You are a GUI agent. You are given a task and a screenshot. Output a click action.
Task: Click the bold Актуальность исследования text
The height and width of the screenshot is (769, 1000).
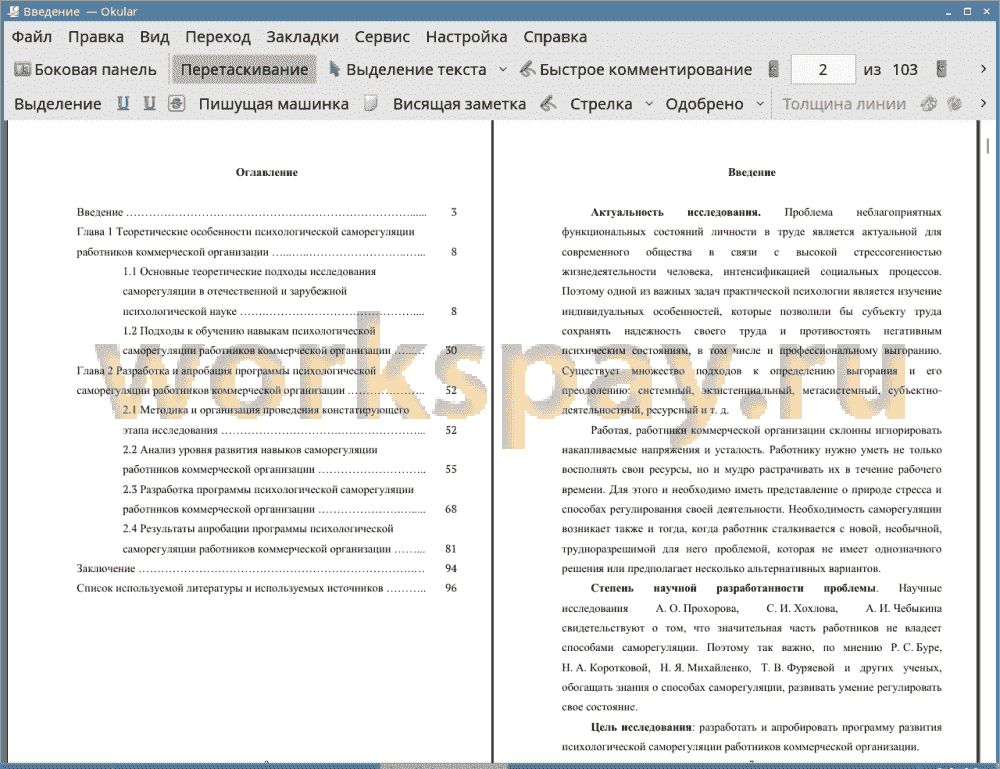point(675,212)
